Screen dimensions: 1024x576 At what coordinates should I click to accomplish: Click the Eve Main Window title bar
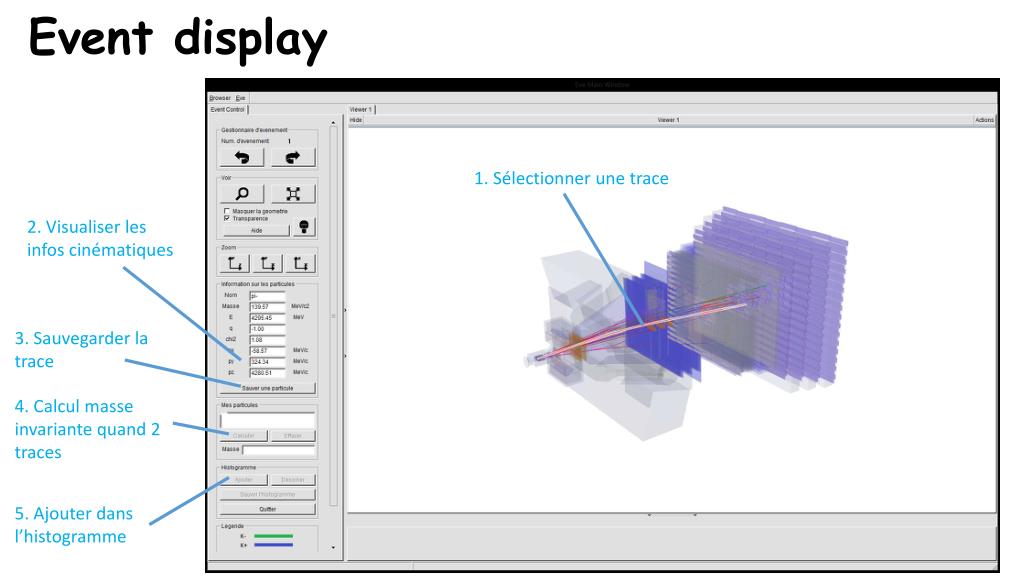[x=601, y=85]
